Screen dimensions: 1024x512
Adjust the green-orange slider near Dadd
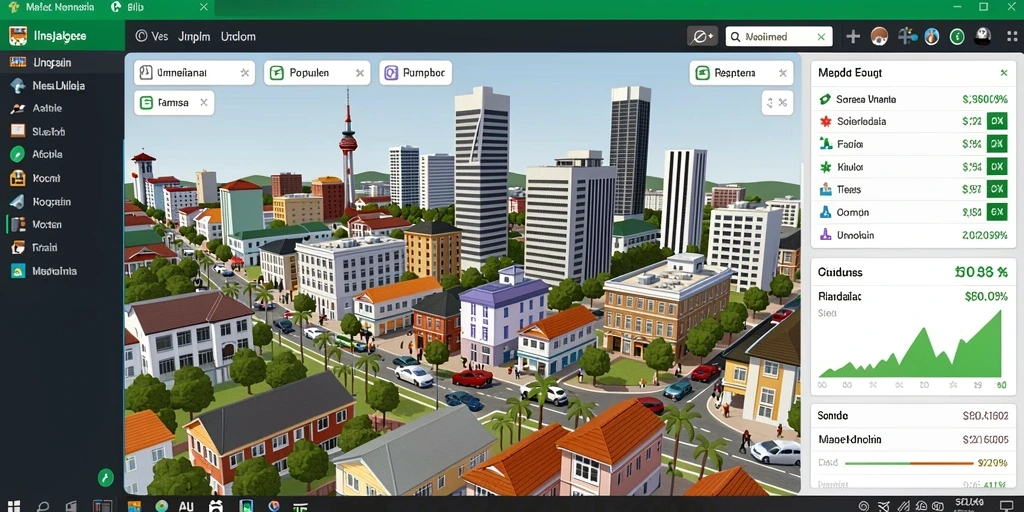pyautogui.click(x=909, y=463)
